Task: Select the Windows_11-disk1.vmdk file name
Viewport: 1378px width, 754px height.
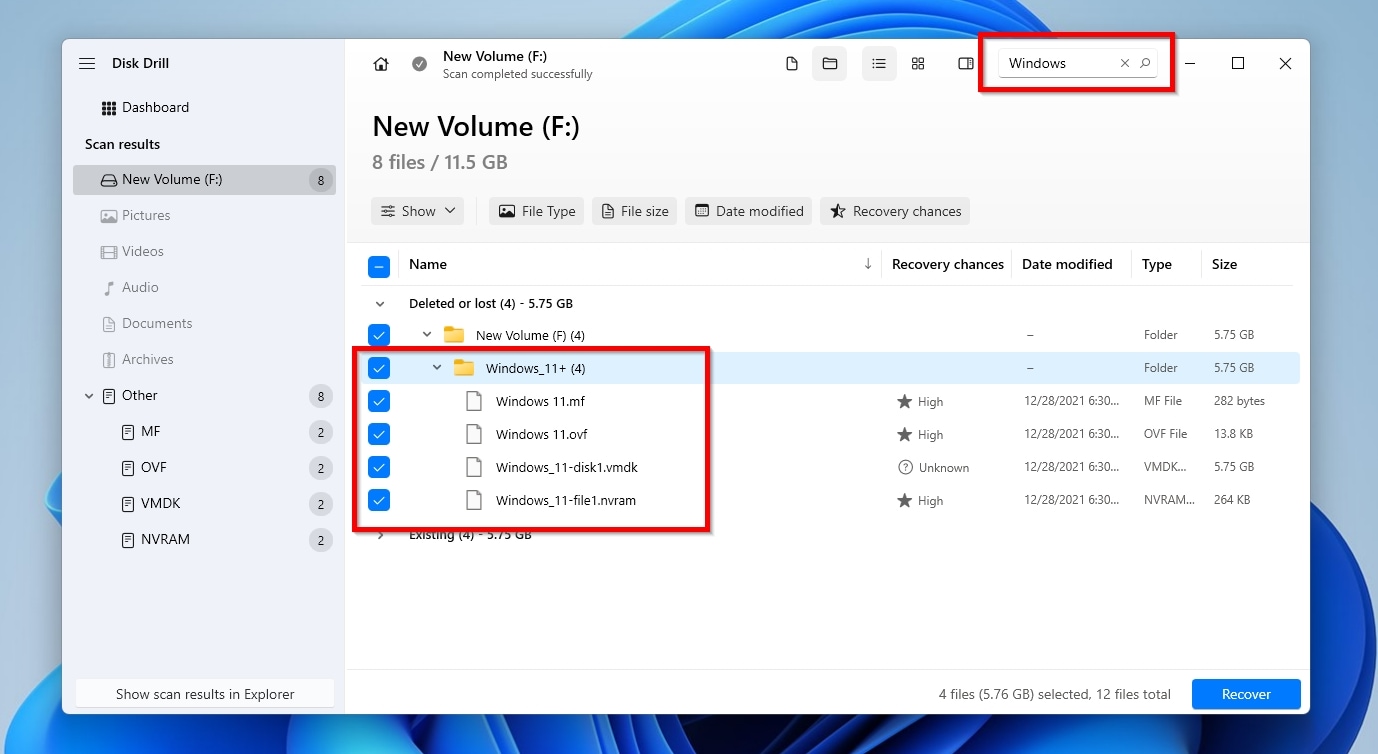Action: (x=567, y=467)
